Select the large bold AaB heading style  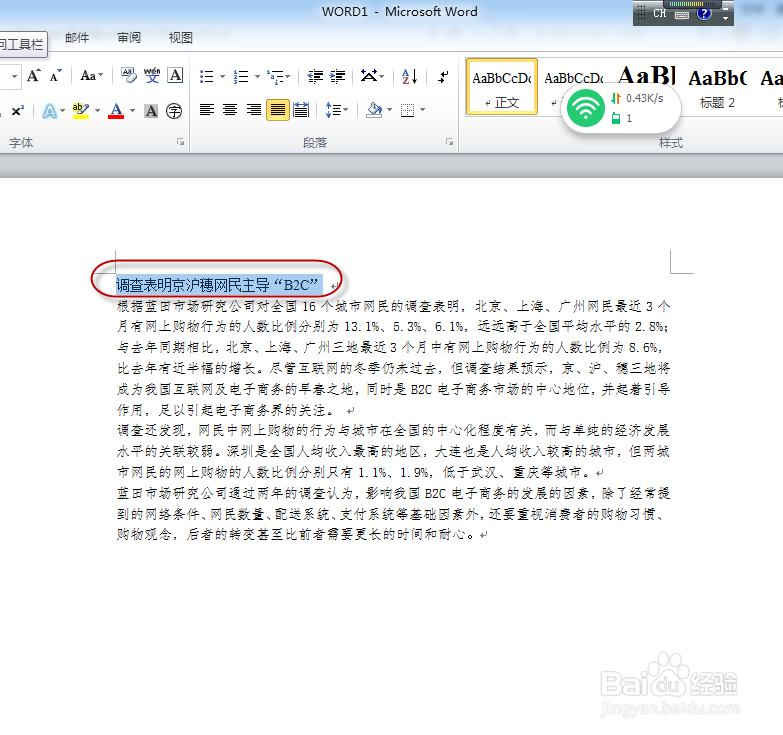coord(646,76)
